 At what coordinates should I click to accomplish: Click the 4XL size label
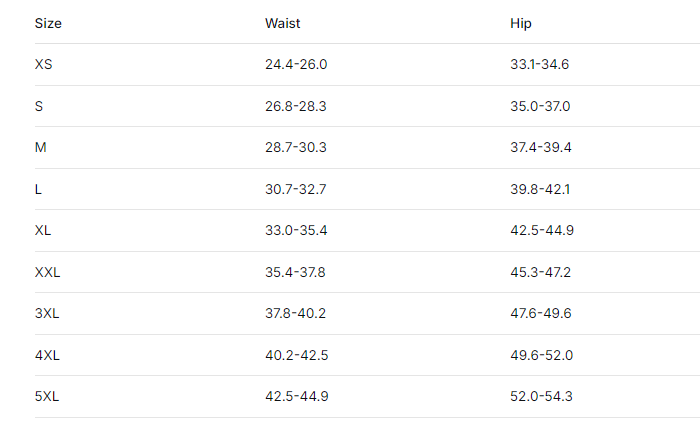pyautogui.click(x=47, y=355)
